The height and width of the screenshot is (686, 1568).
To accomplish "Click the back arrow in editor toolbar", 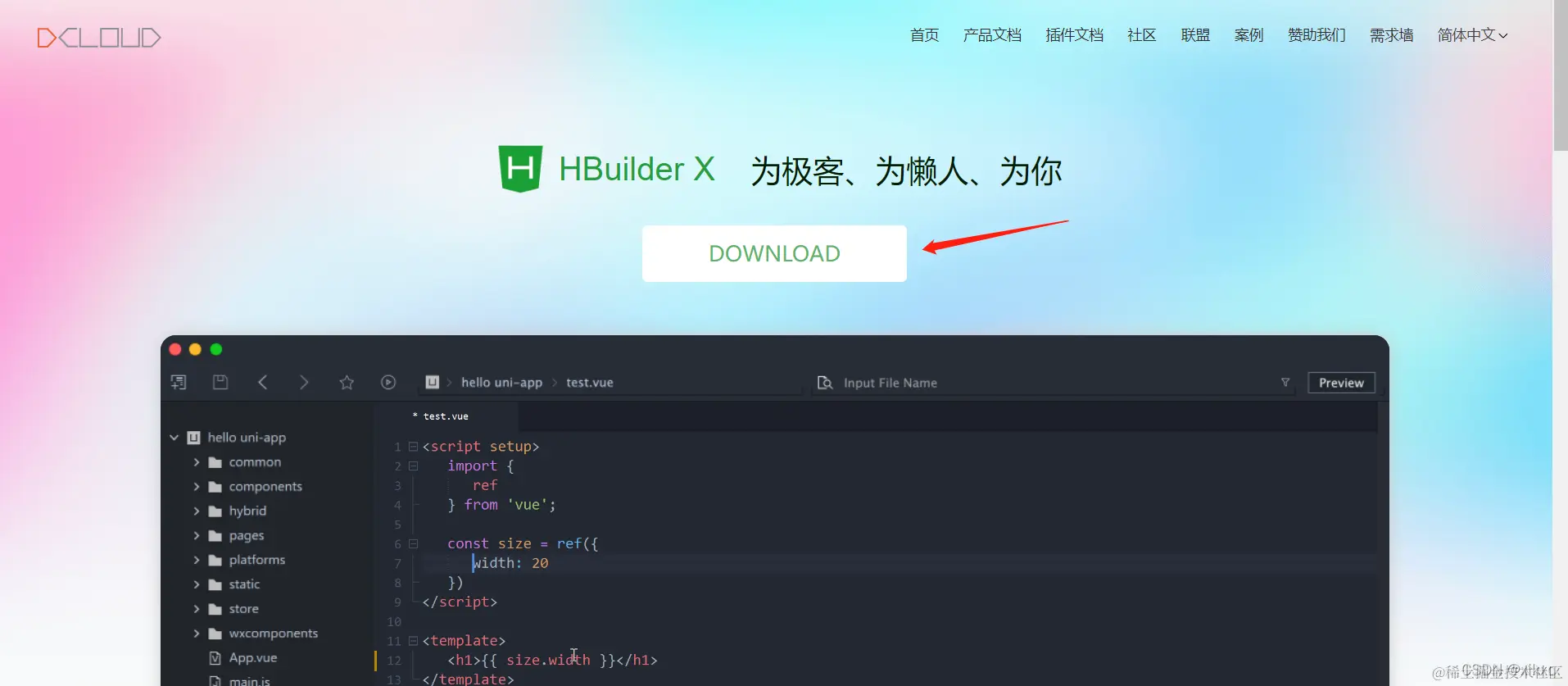I will [x=263, y=382].
